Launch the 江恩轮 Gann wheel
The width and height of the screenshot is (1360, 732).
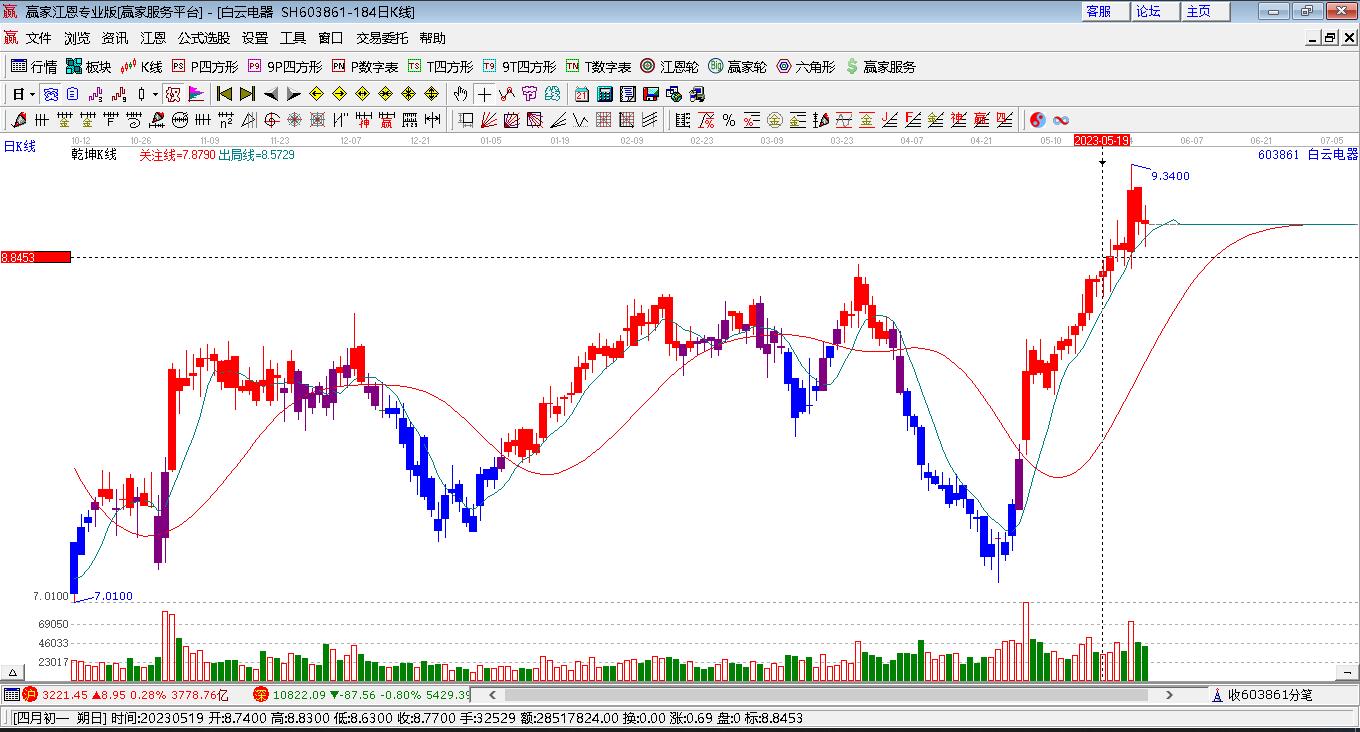[669, 67]
